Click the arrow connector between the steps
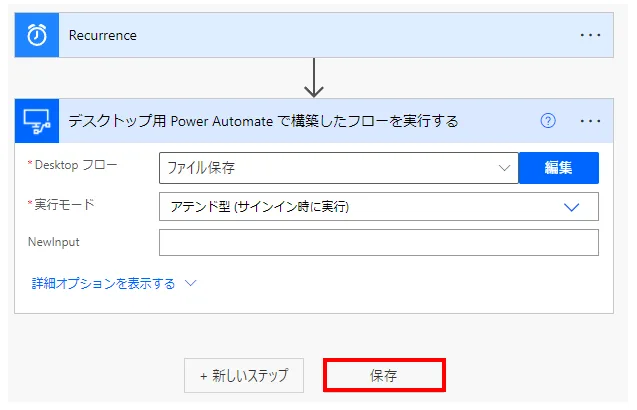This screenshot has height=410, width=637. 314,77
